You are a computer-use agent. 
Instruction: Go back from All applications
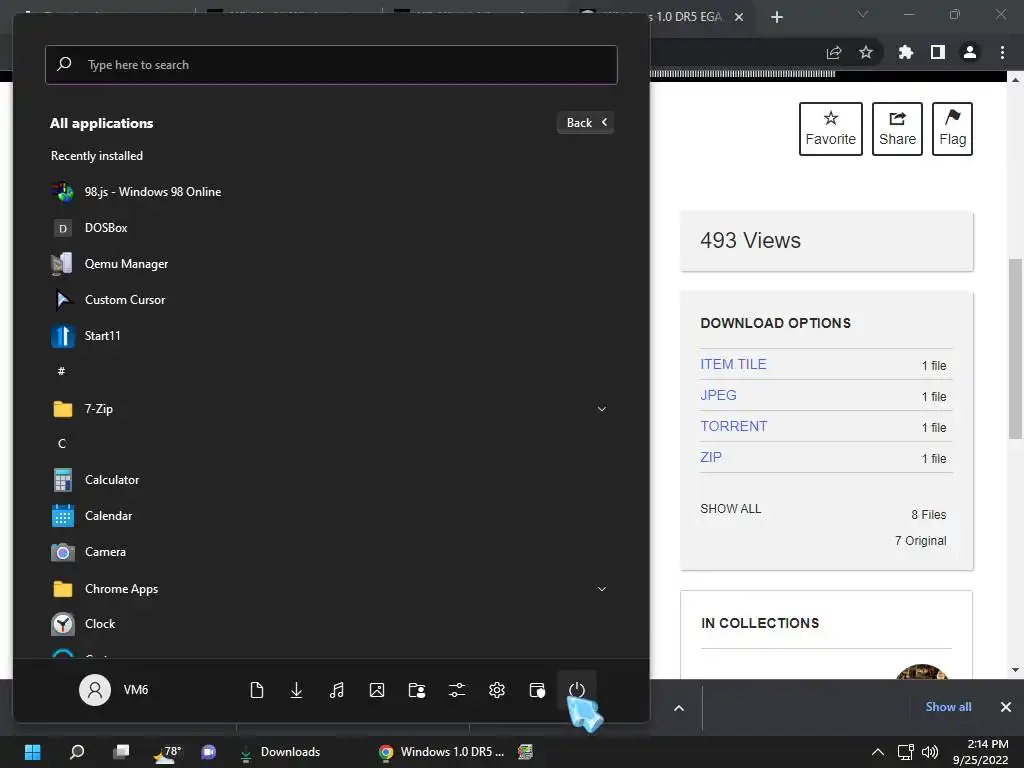(586, 123)
